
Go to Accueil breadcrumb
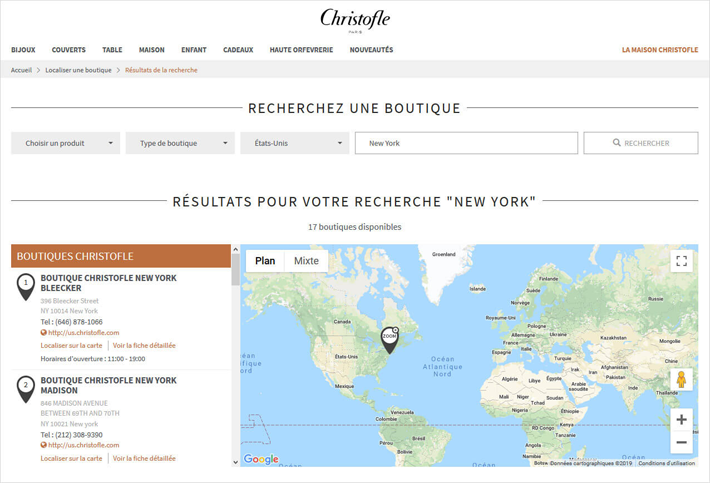click(x=21, y=70)
